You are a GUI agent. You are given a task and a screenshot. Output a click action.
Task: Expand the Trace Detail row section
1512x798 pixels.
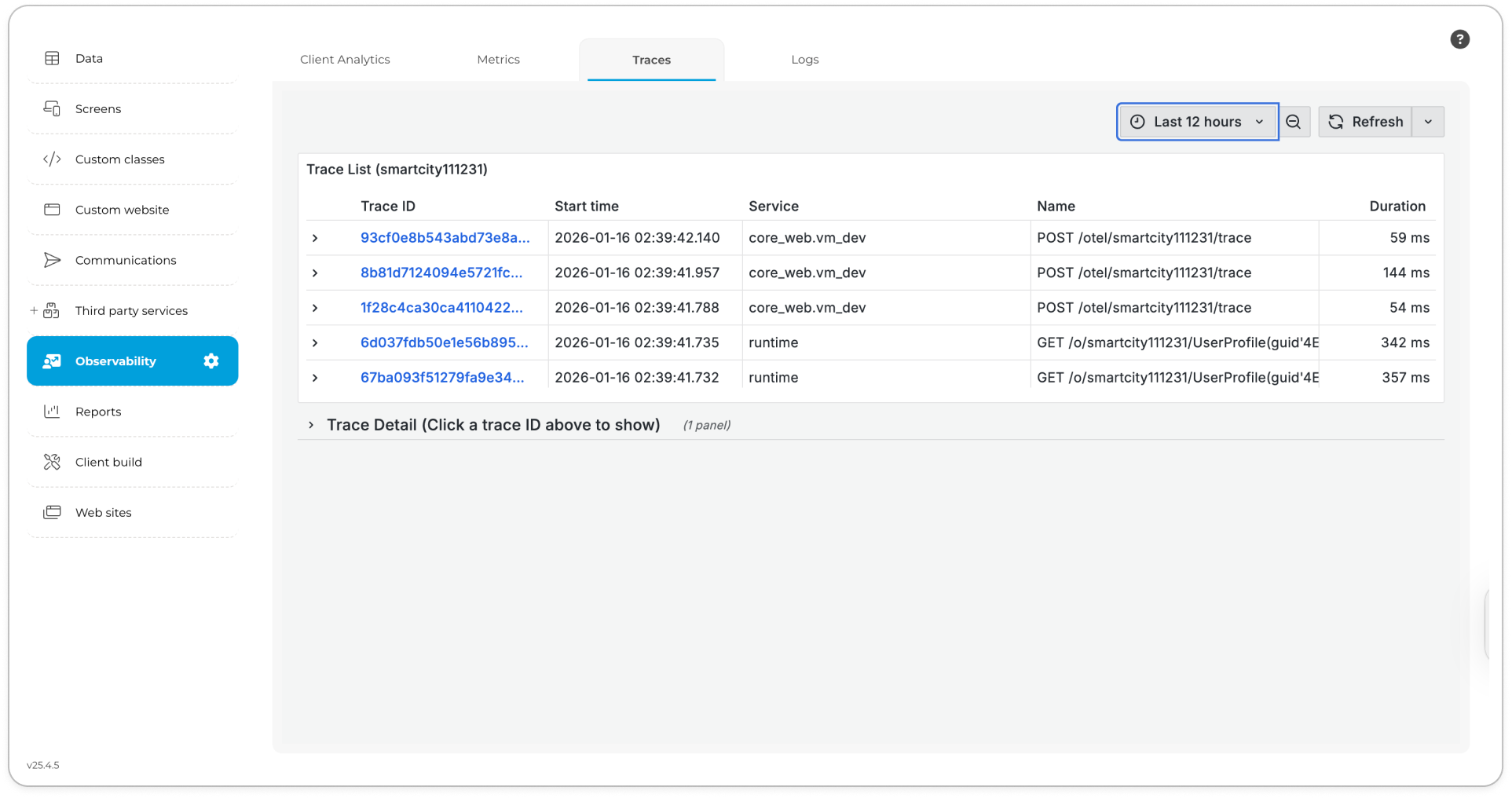click(x=311, y=425)
